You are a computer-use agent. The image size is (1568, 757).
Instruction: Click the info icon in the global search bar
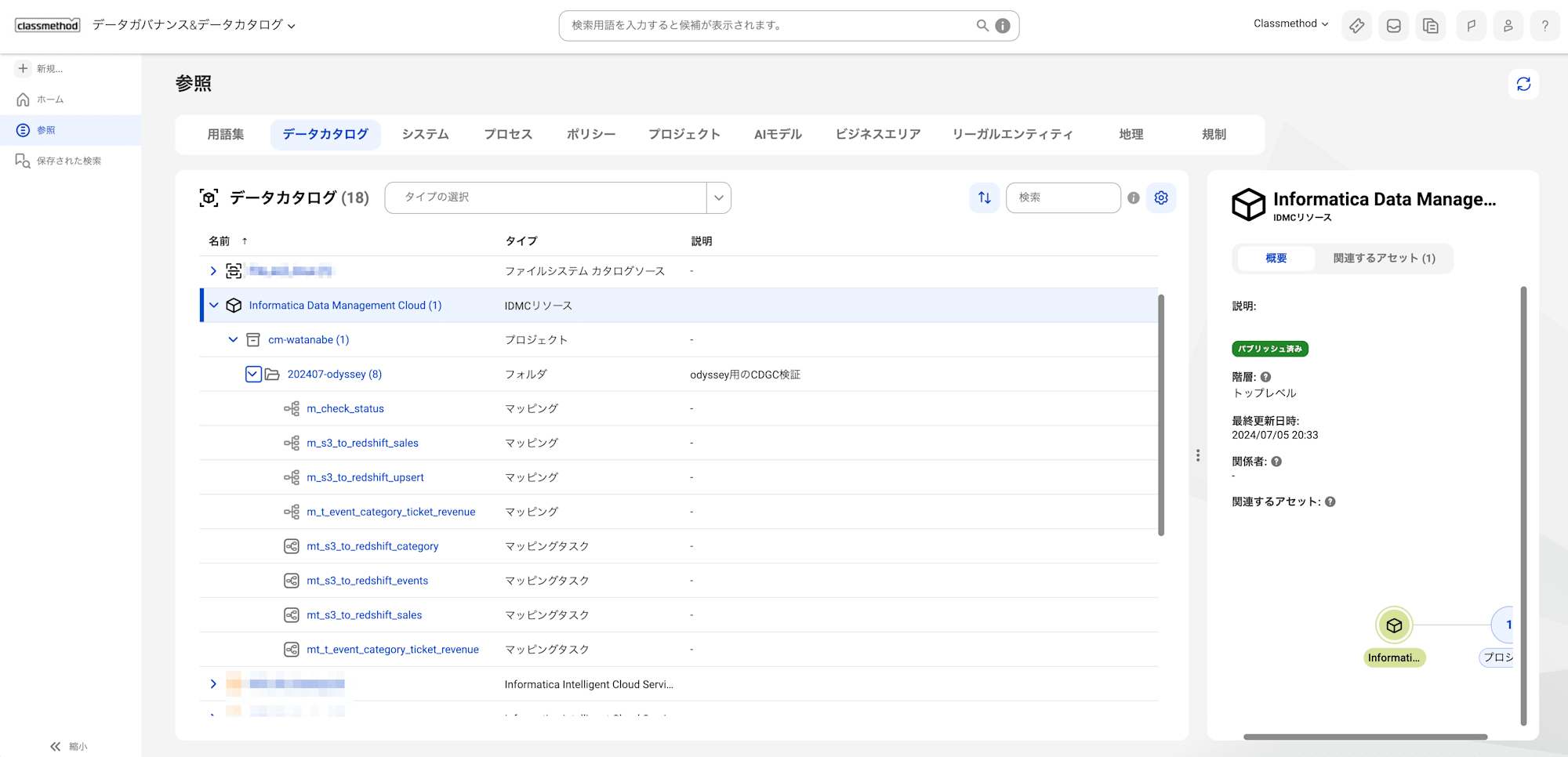pyautogui.click(x=1003, y=26)
